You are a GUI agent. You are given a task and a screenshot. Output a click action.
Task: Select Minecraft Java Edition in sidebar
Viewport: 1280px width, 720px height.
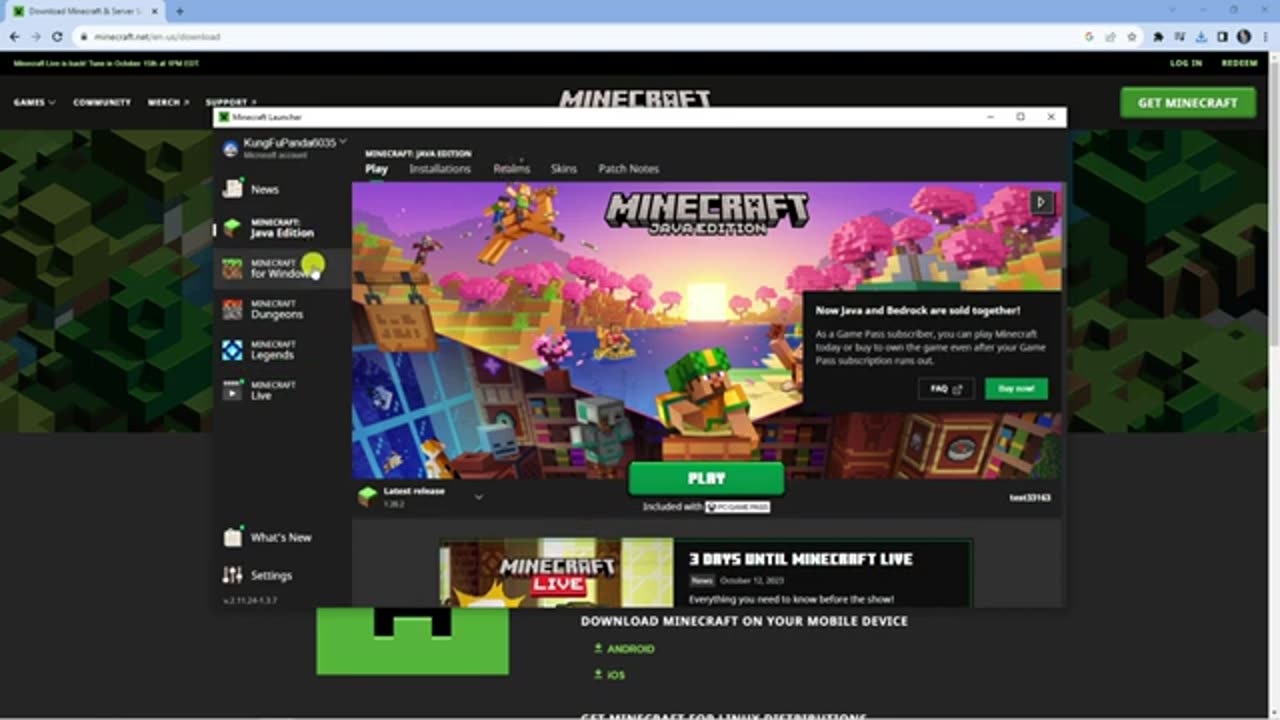(281, 229)
